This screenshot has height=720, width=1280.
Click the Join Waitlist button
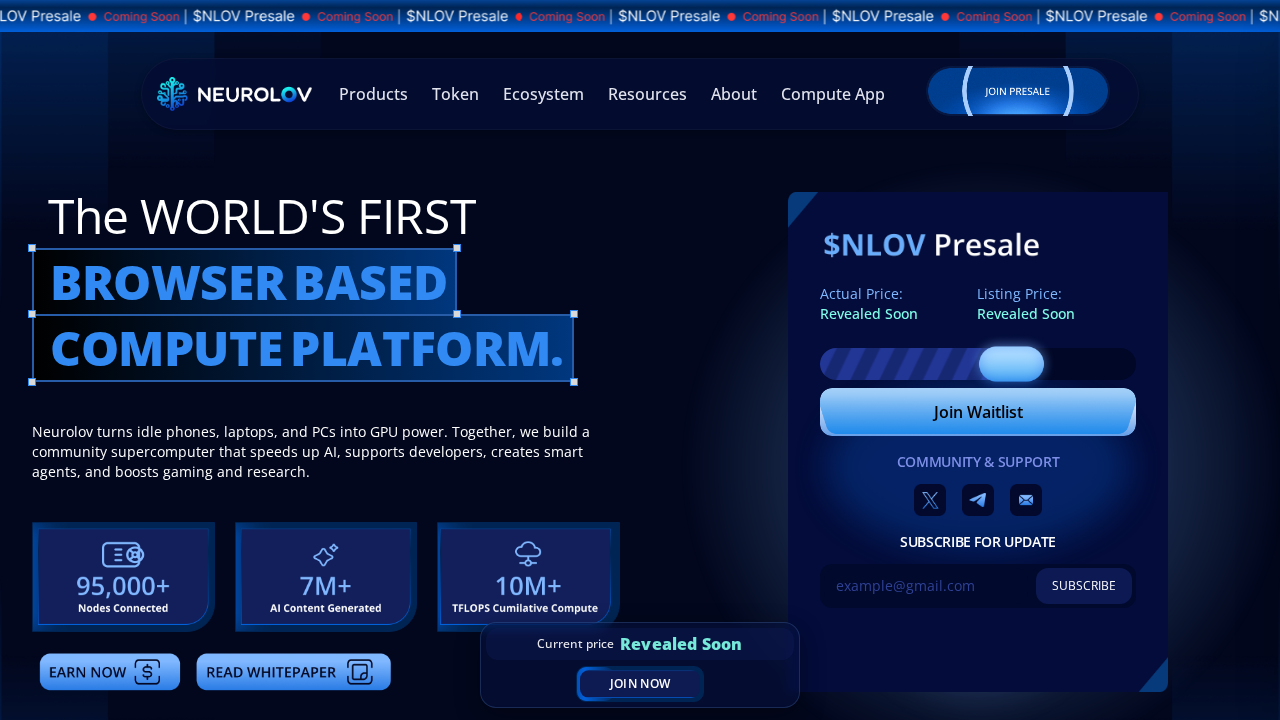[977, 412]
